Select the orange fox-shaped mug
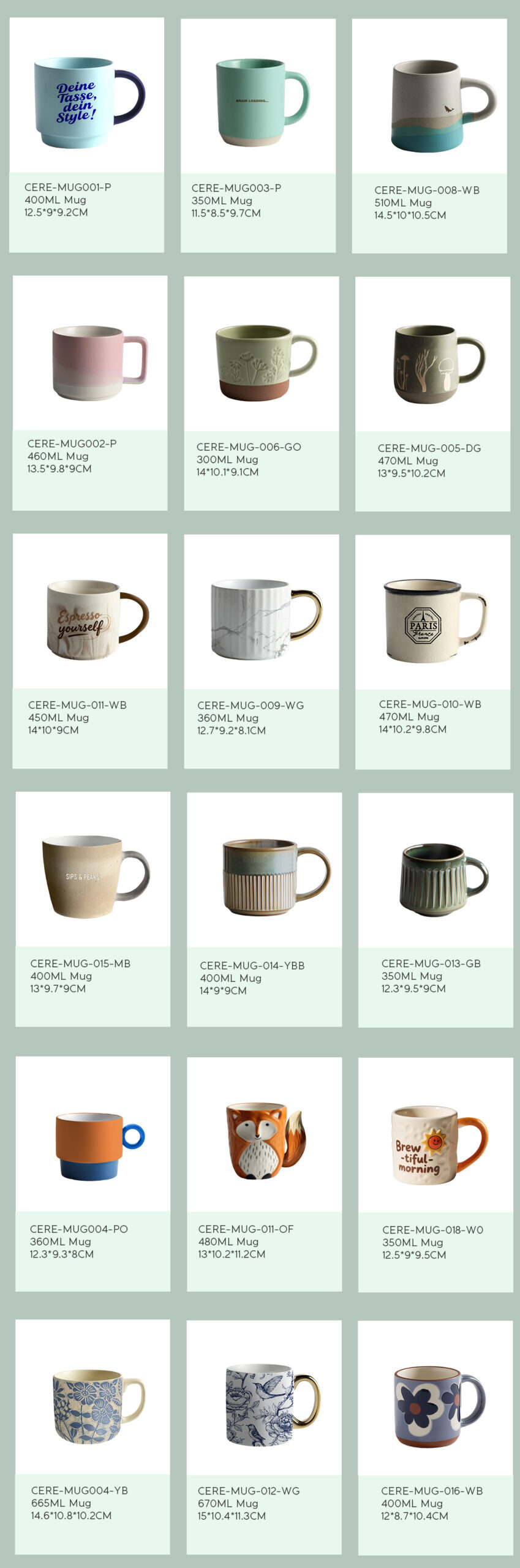This screenshot has width=520, height=1568. (266, 1141)
